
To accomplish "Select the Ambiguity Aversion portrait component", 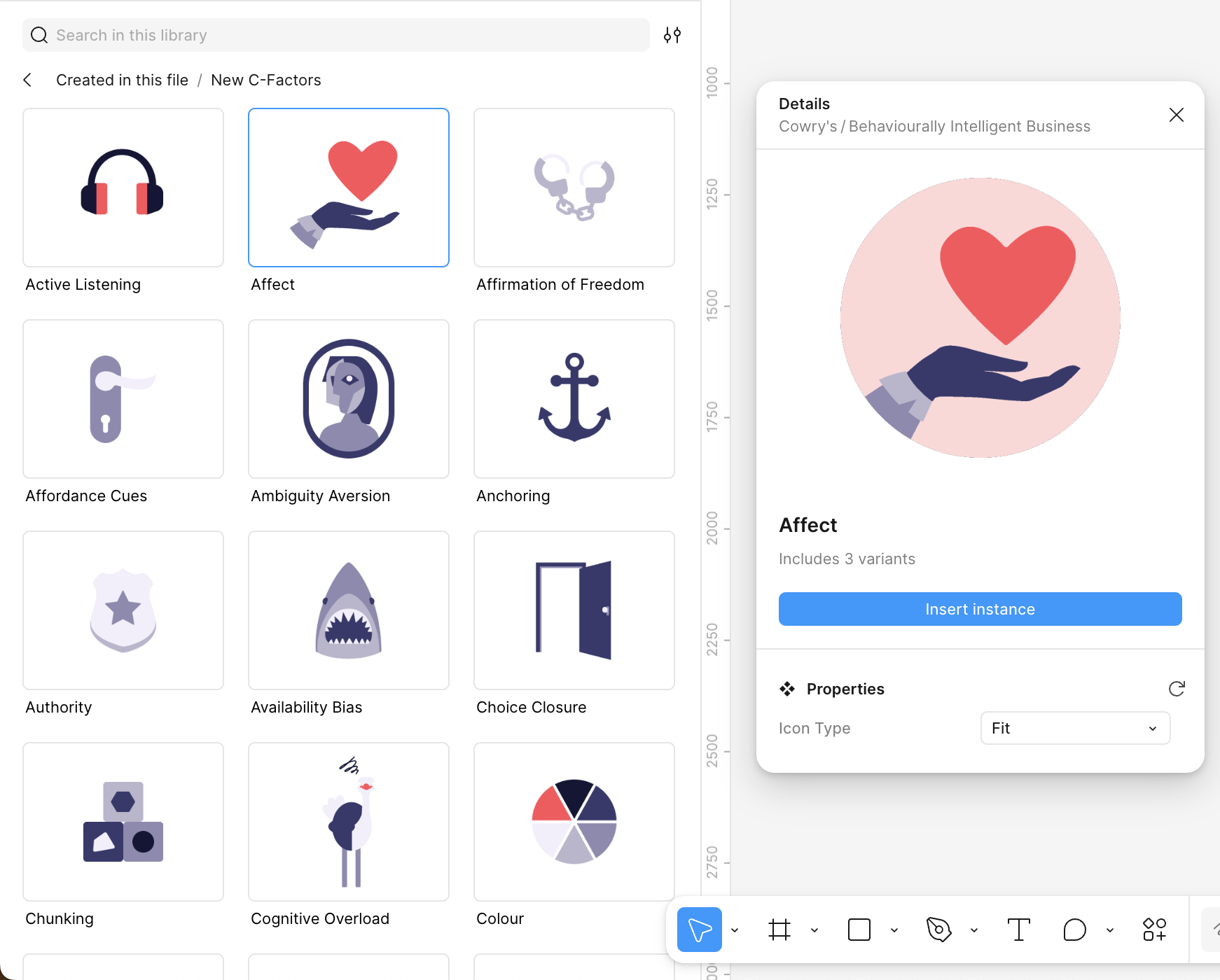I will click(349, 399).
